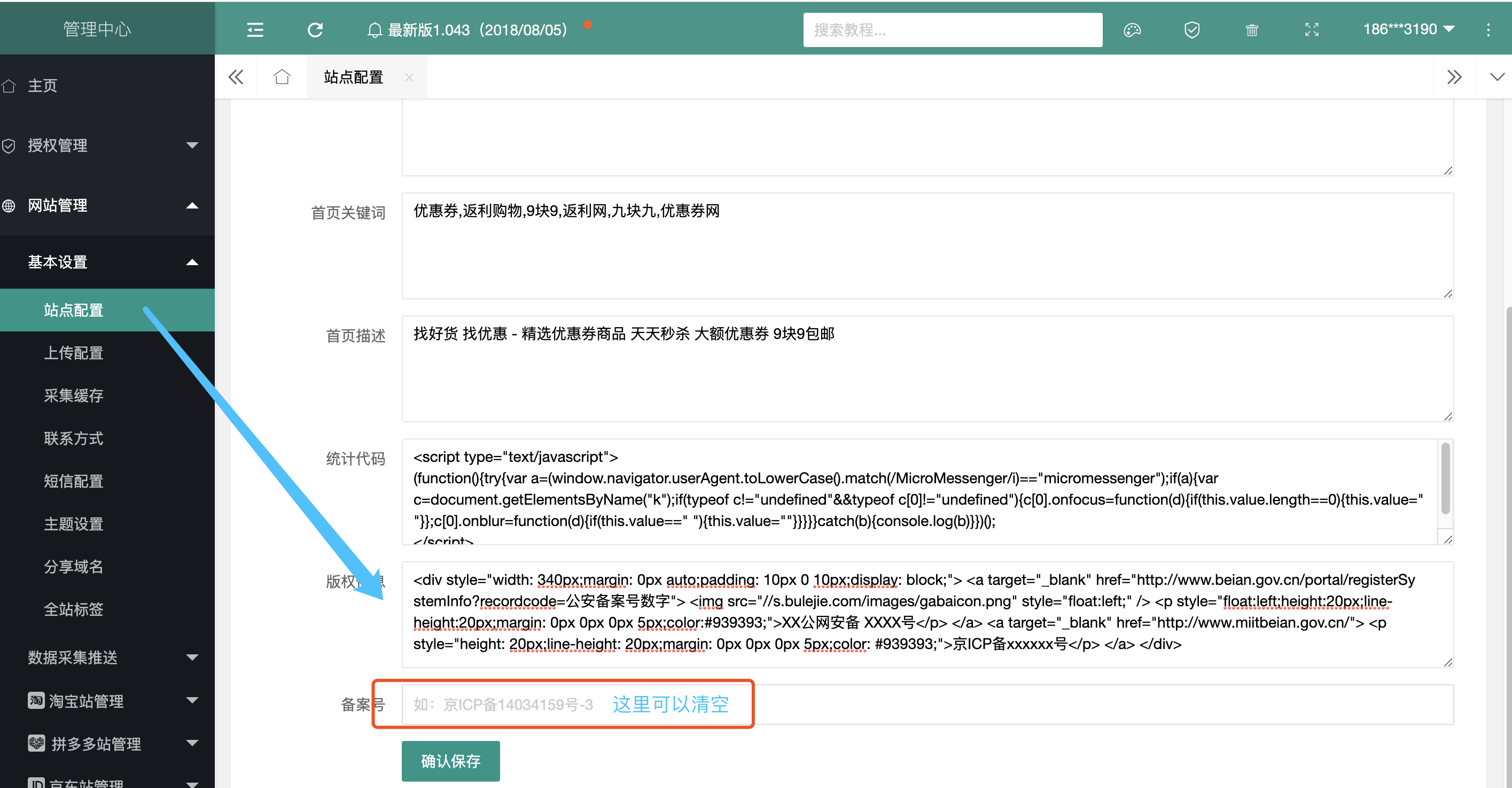The height and width of the screenshot is (788, 1512).
Task: Expand the 授权管理 menu
Action: pos(107,145)
